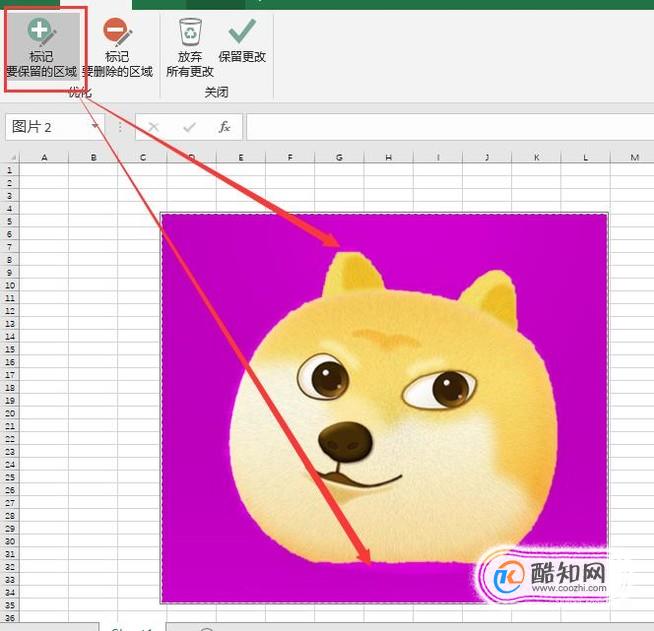Viewport: 654px width, 631px height.
Task: Select row 1 header
Action: pos(10,170)
